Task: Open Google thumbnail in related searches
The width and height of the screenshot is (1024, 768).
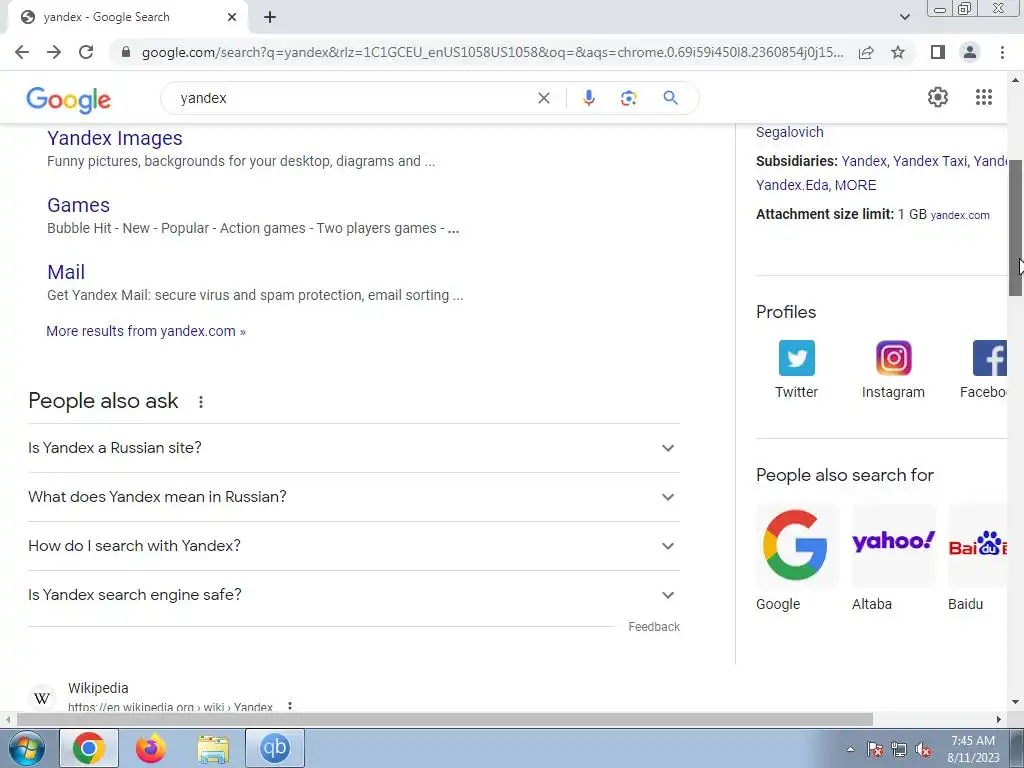Action: pyautogui.click(x=797, y=545)
